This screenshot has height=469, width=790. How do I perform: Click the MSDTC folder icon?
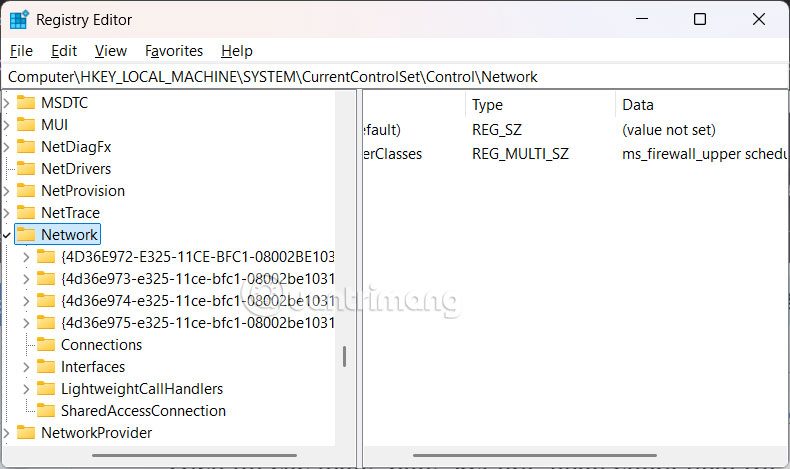click(26, 103)
